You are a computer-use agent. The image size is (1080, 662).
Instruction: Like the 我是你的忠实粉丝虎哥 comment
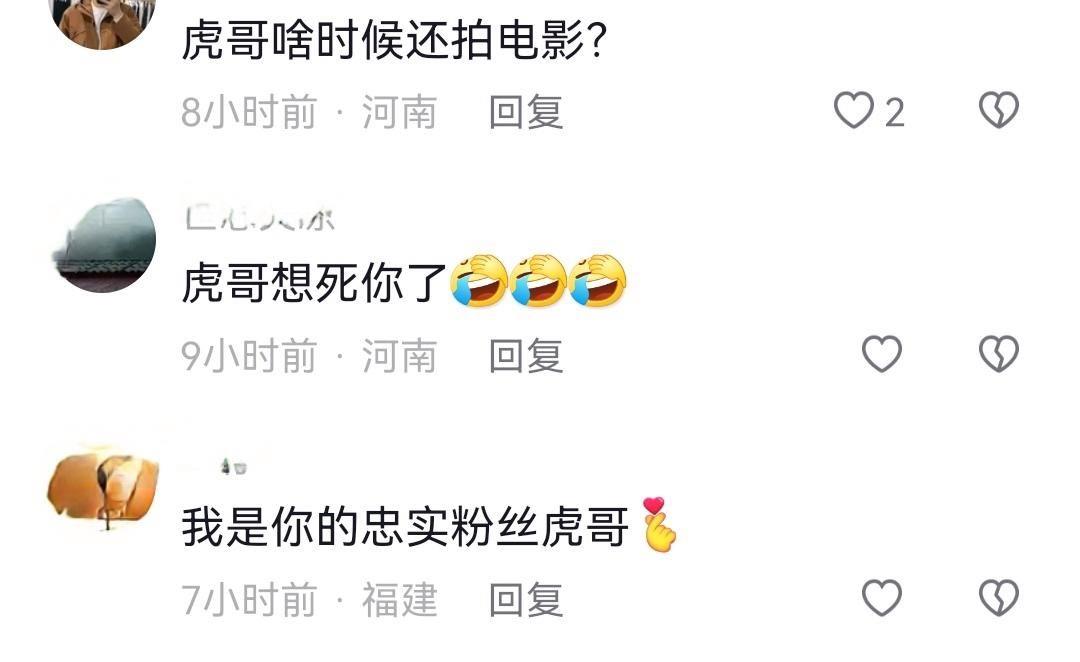(x=882, y=598)
